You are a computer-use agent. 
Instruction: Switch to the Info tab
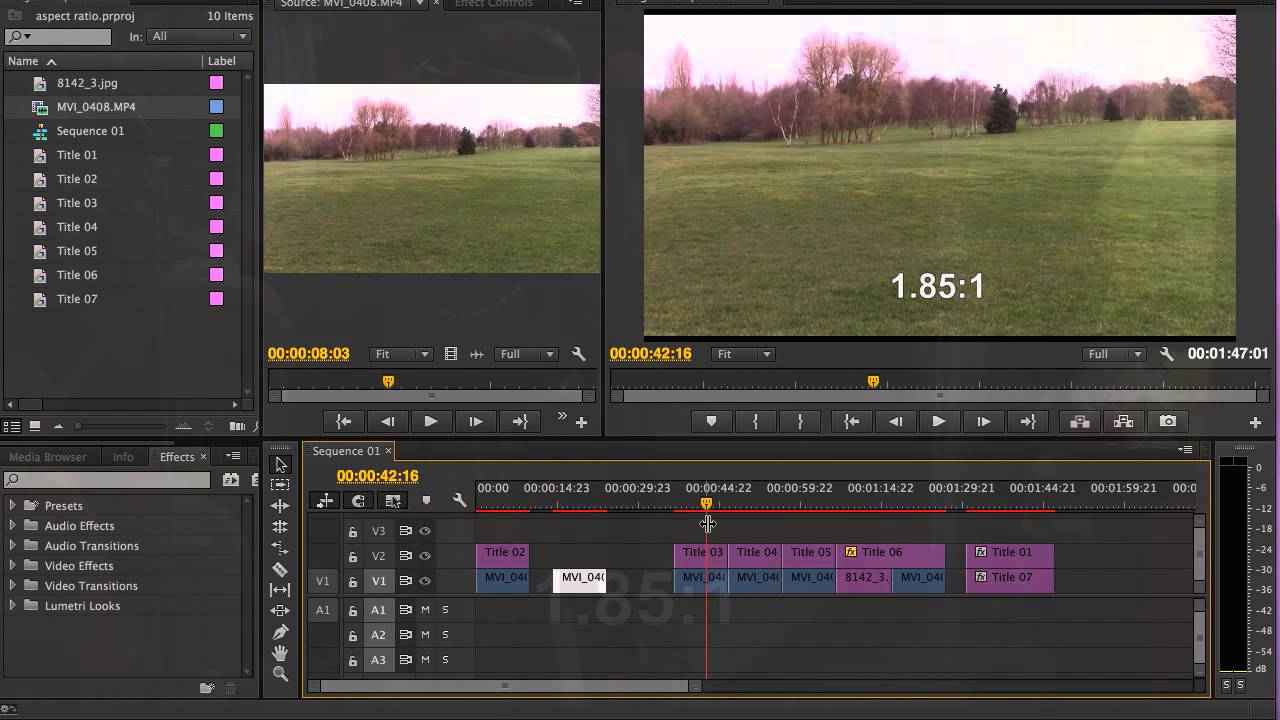[123, 457]
